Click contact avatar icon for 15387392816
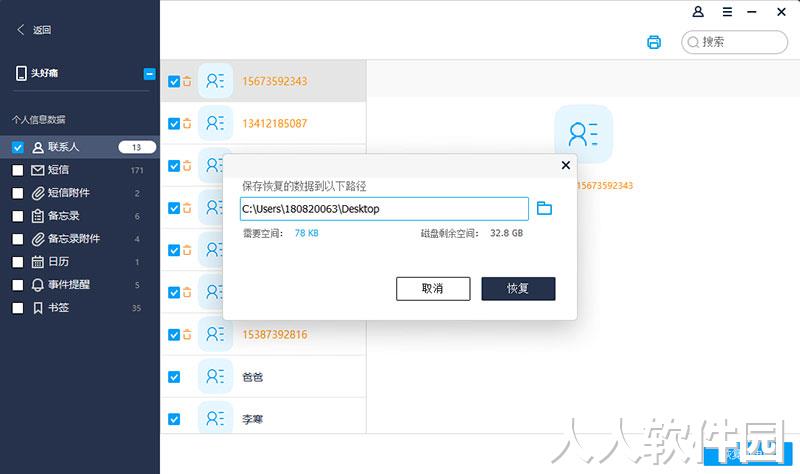Viewport: 800px width, 474px height. (x=215, y=334)
